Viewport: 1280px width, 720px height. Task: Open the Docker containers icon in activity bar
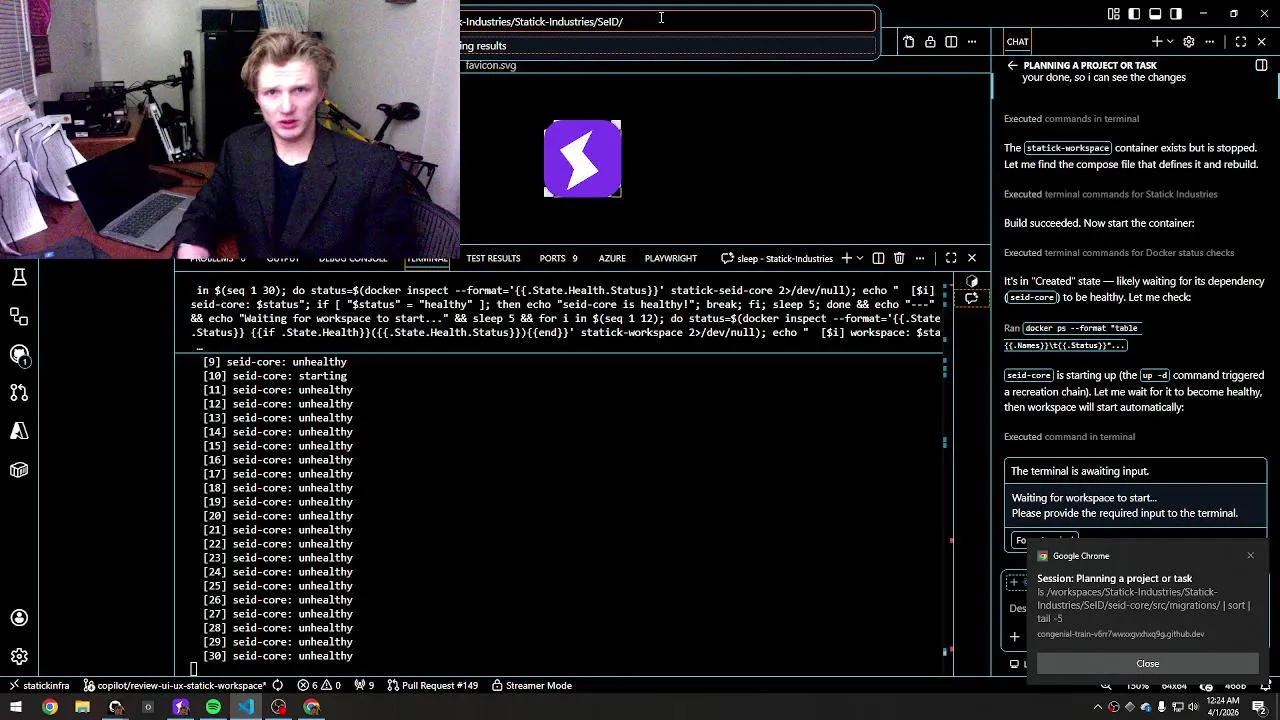tap(19, 470)
